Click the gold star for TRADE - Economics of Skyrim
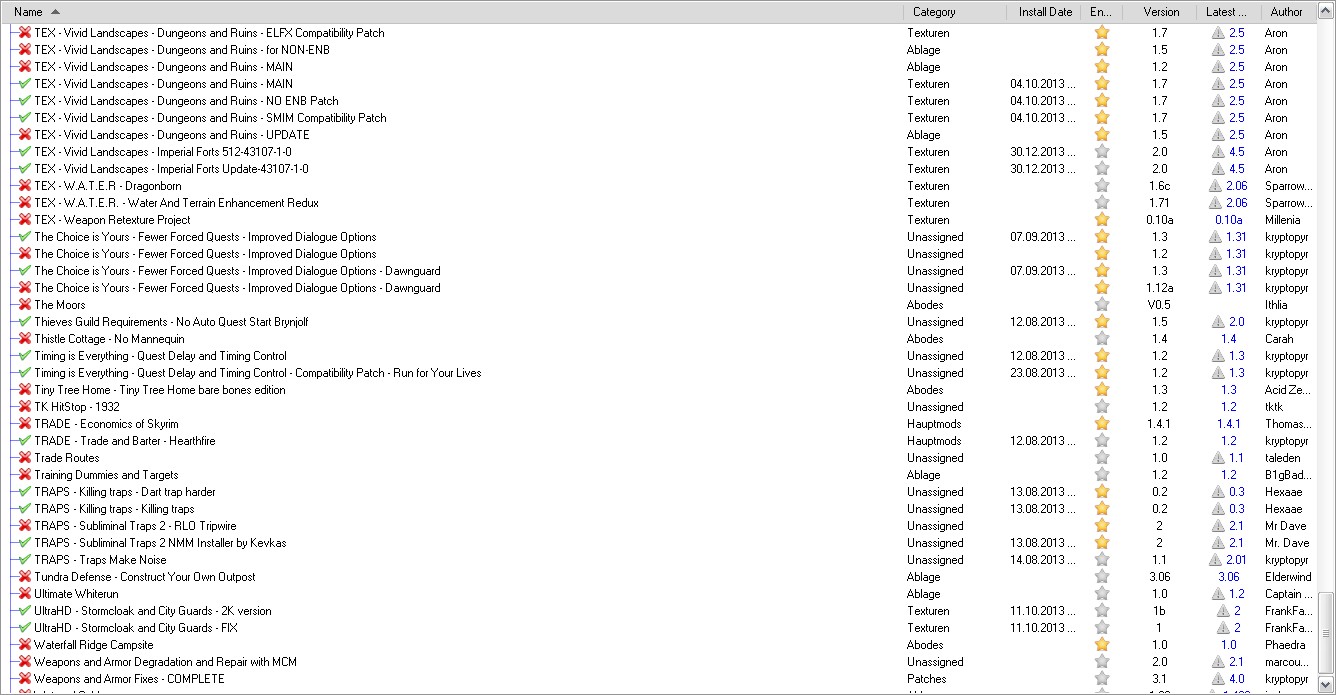 coord(1102,424)
